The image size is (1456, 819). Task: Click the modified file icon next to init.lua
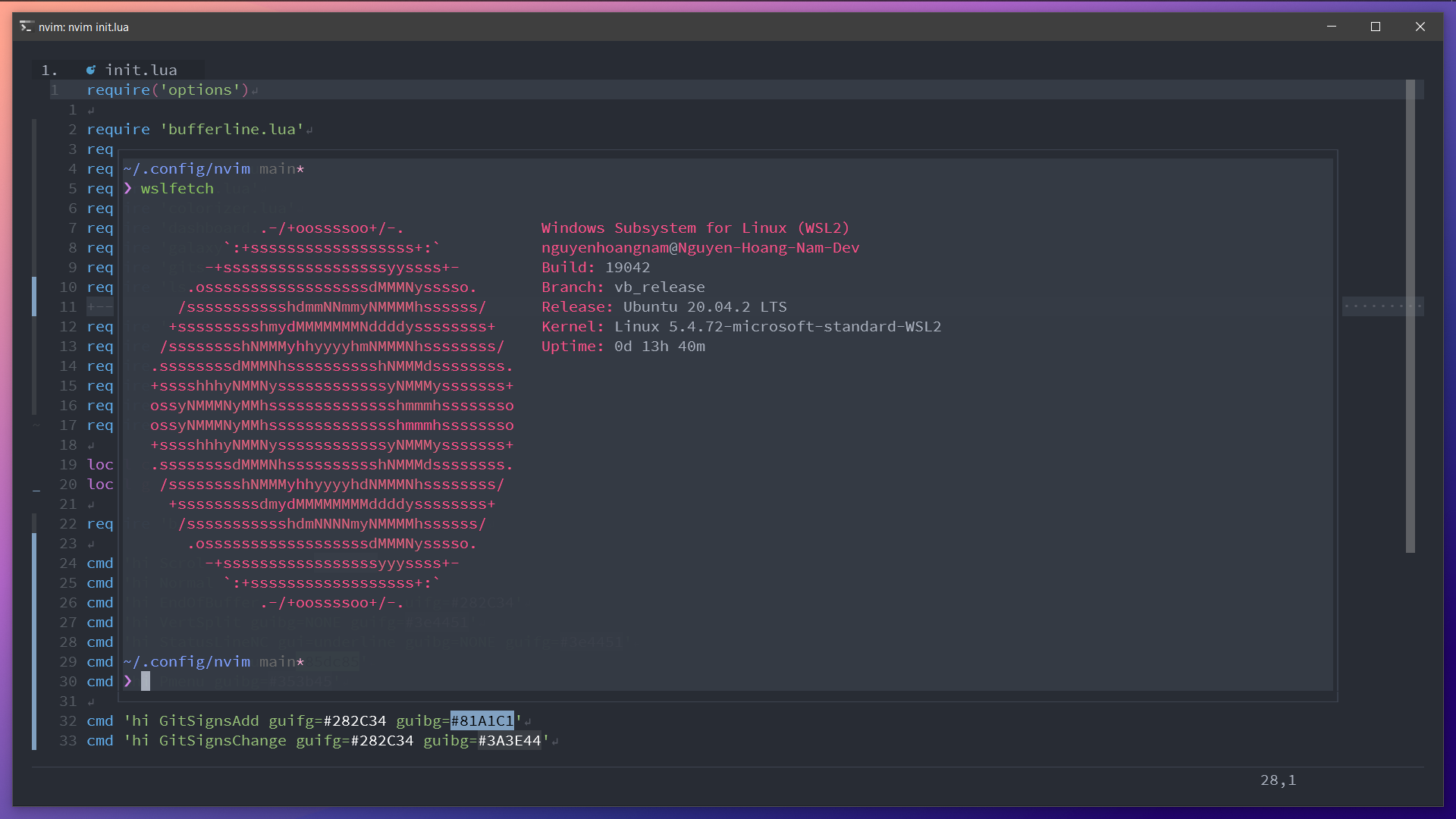point(94,70)
